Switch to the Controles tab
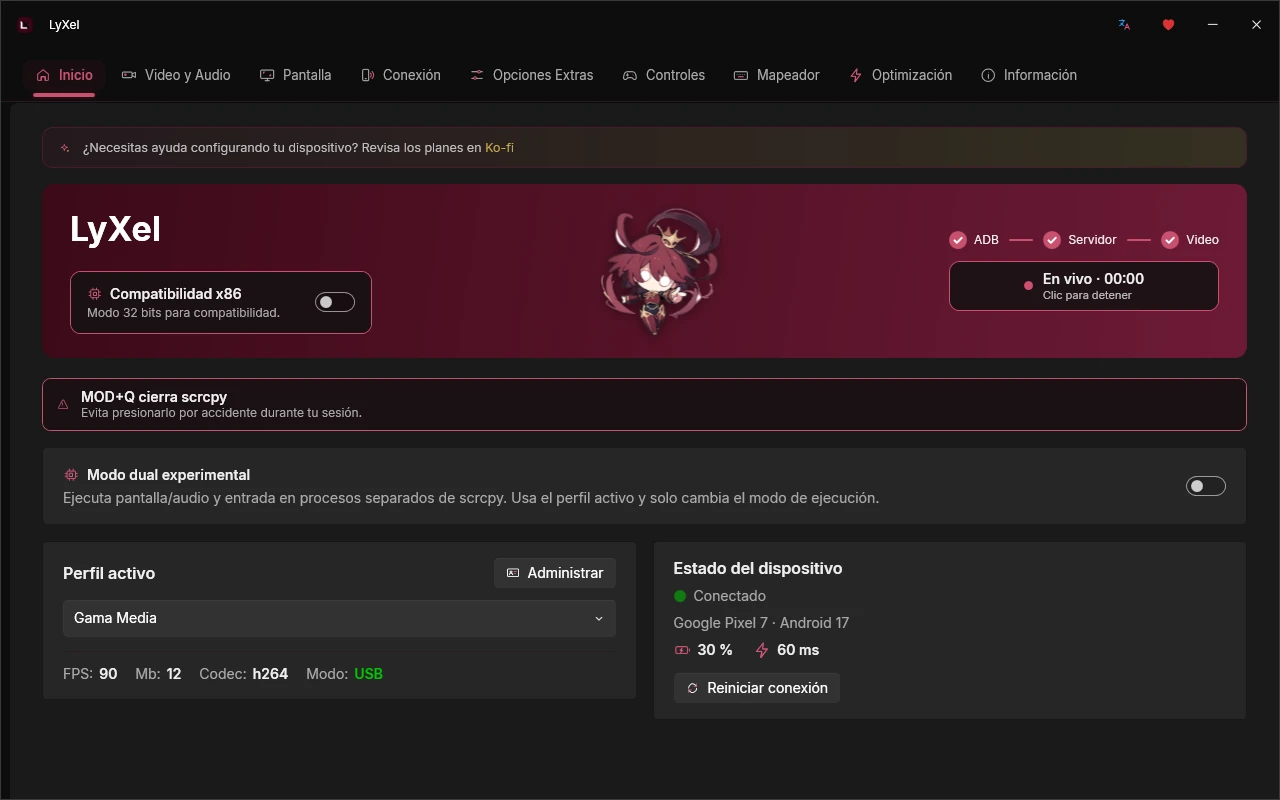The height and width of the screenshot is (800, 1280). [x=664, y=75]
